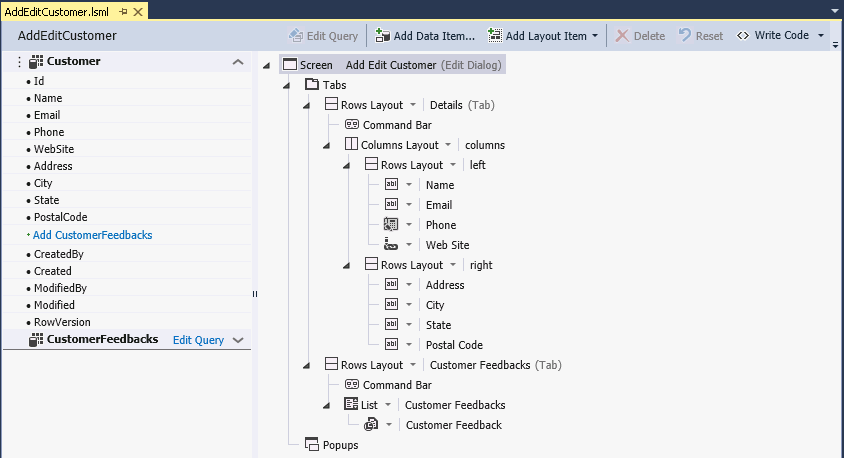Open the Add Layout Item dropdown arrow
844x458 pixels.
595,36
